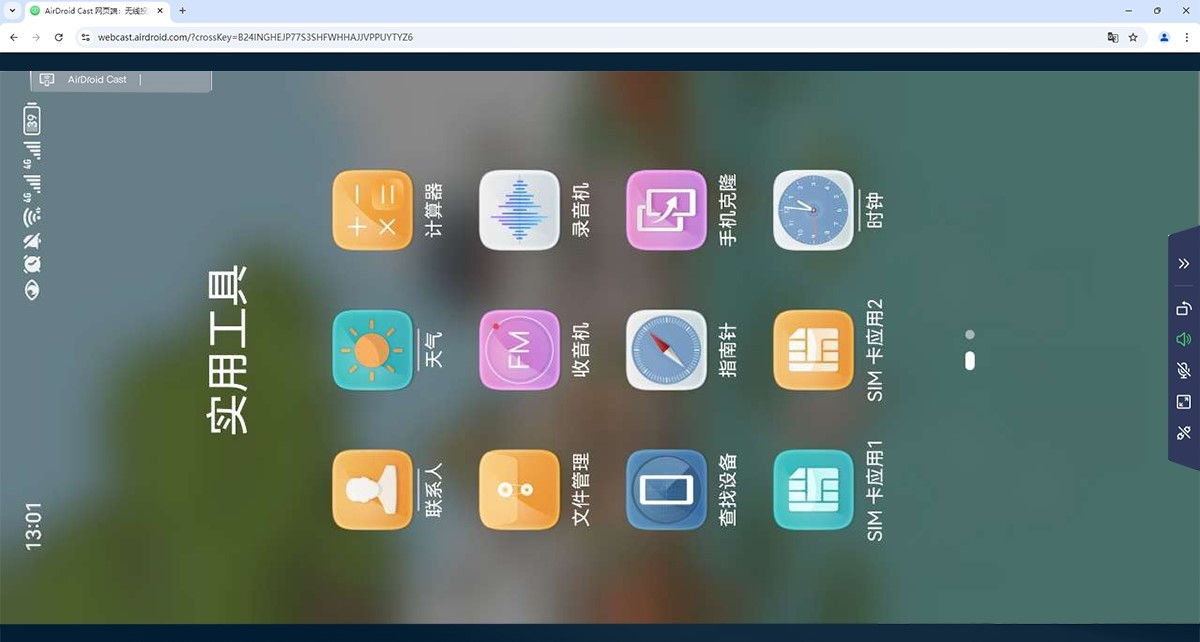Image resolution: width=1200 pixels, height=642 pixels.
Task: Open the Phone Clone app (手机克隆)
Action: 666,210
